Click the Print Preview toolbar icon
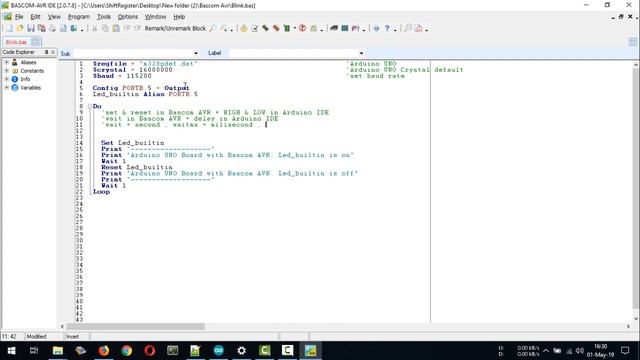The image size is (640, 360). click(x=63, y=28)
